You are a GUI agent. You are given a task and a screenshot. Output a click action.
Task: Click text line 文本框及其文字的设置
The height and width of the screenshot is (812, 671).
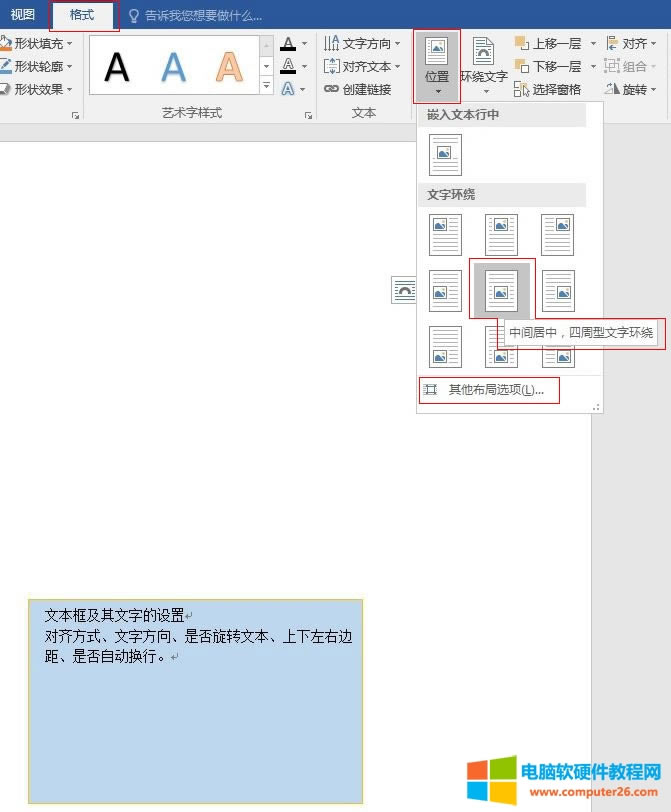click(x=114, y=615)
